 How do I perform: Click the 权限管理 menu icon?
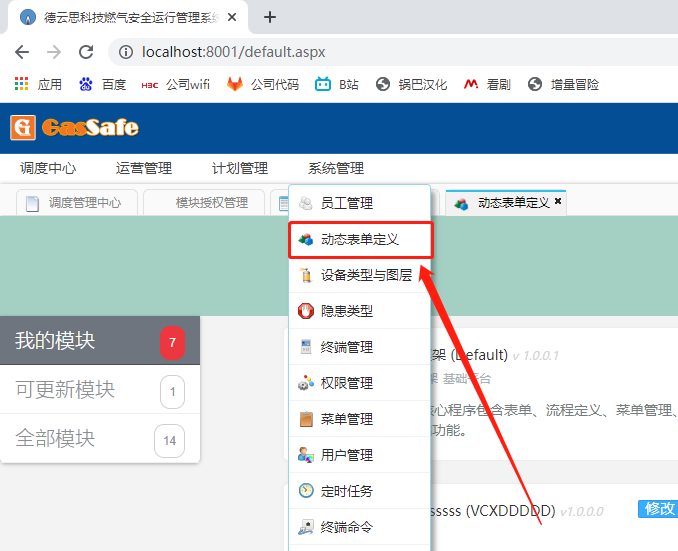tap(306, 383)
